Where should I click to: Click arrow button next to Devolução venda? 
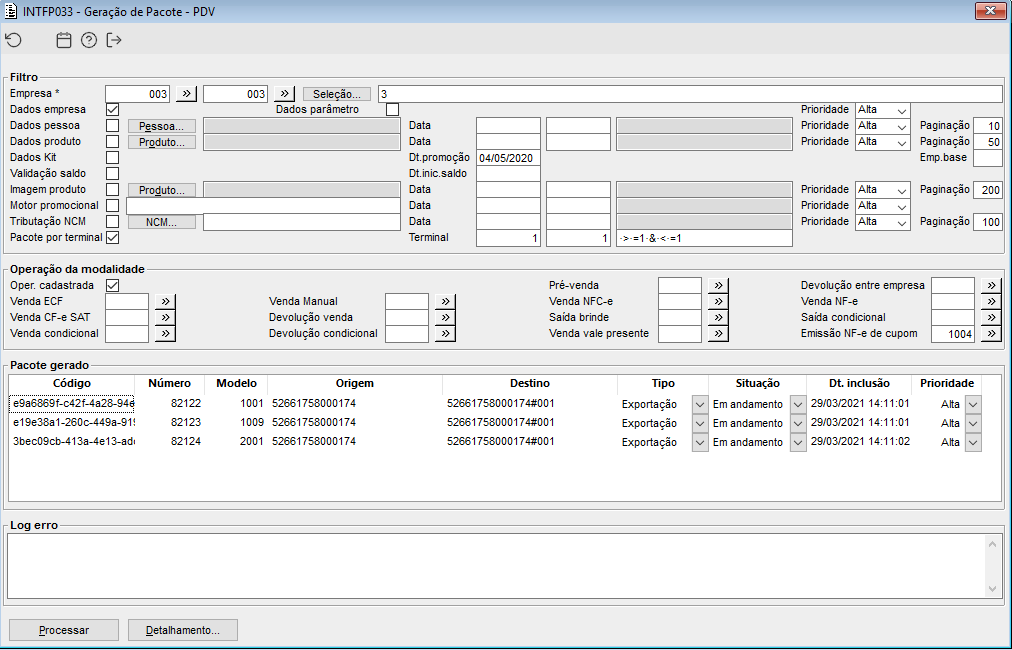[445, 318]
